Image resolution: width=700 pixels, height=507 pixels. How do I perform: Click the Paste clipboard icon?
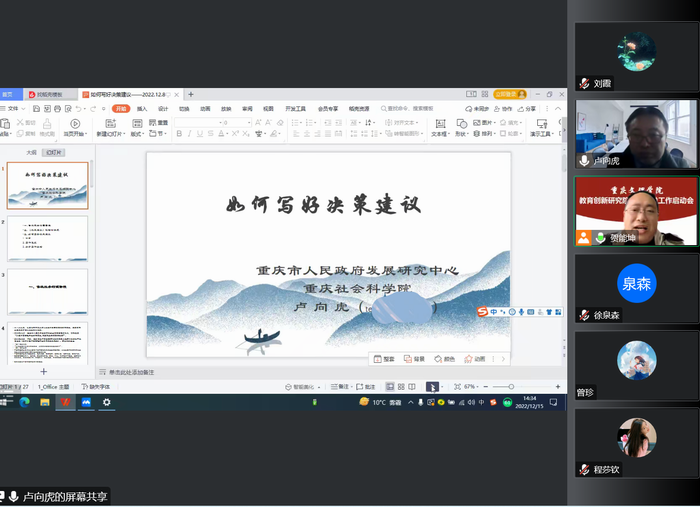click(x=5, y=123)
